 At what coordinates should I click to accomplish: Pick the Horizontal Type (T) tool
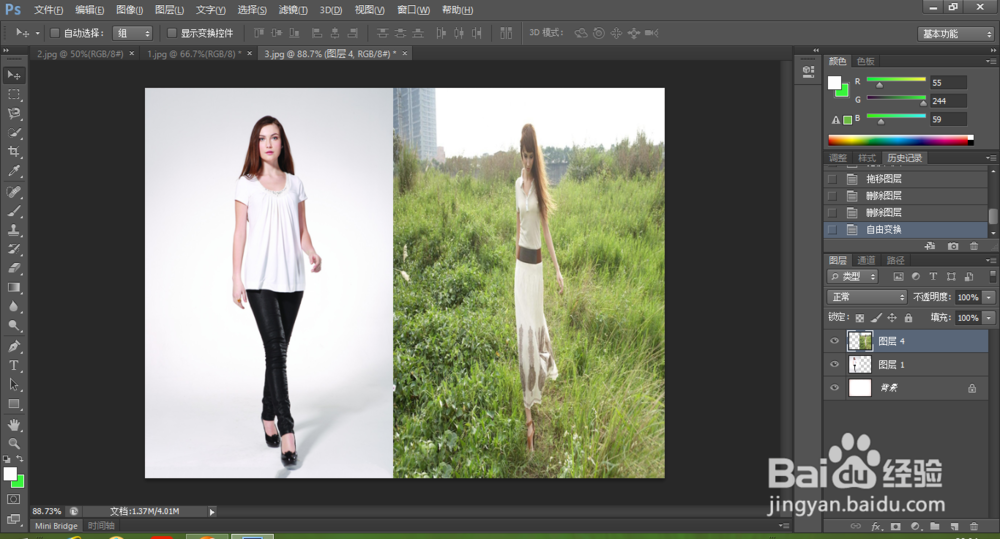coord(14,365)
